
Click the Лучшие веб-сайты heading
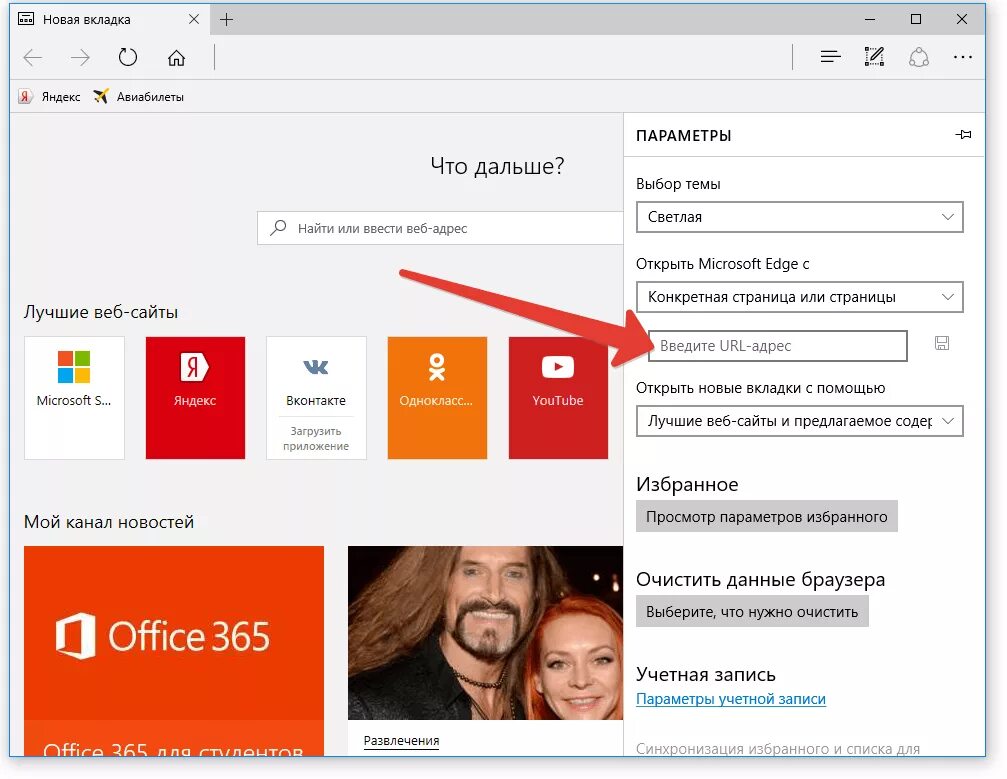(x=101, y=312)
